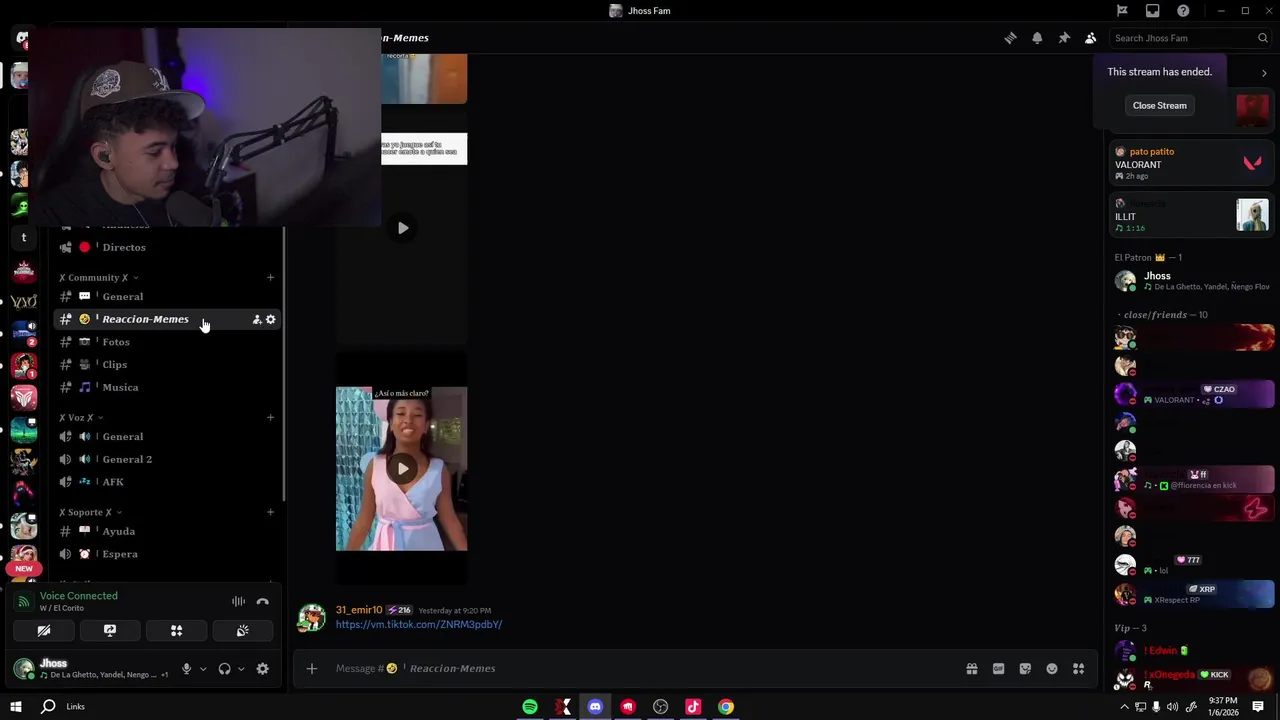Collapse the Soporte category

(x=90, y=512)
